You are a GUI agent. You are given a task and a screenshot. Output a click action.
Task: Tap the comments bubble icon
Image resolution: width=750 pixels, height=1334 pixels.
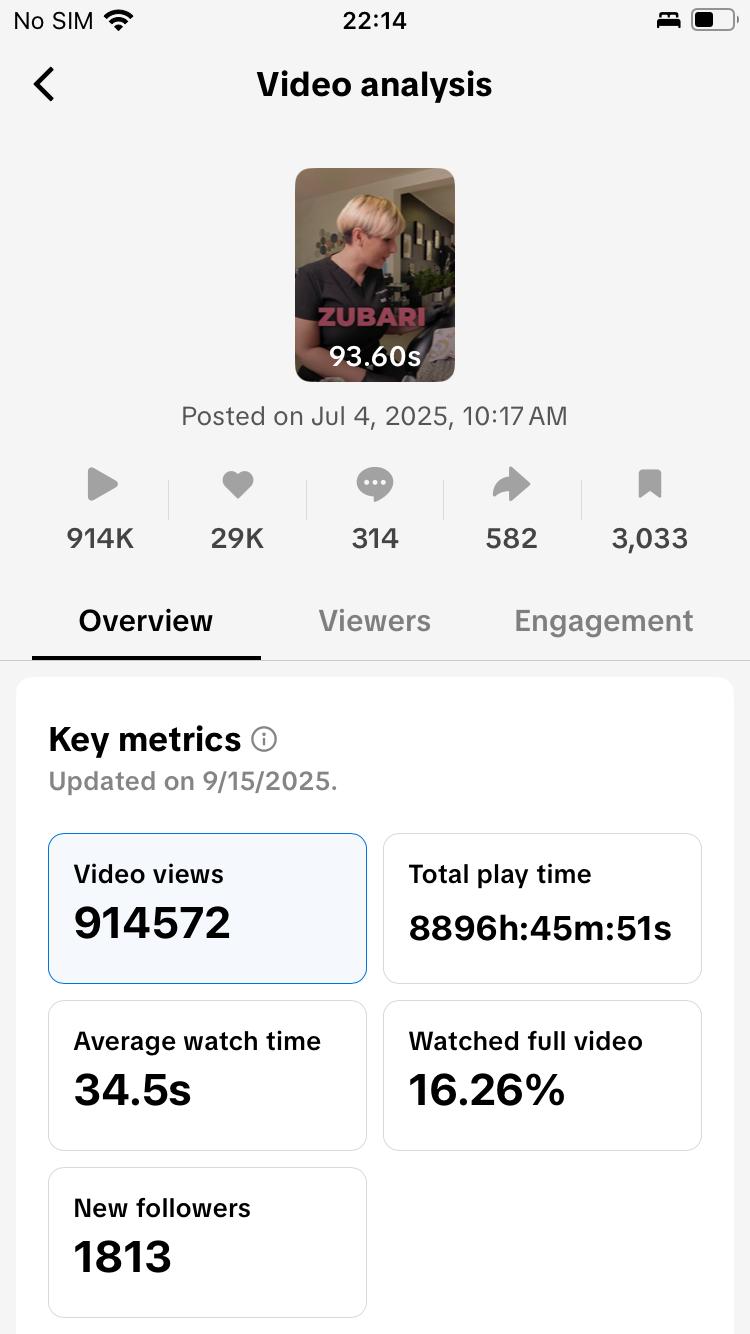click(375, 485)
